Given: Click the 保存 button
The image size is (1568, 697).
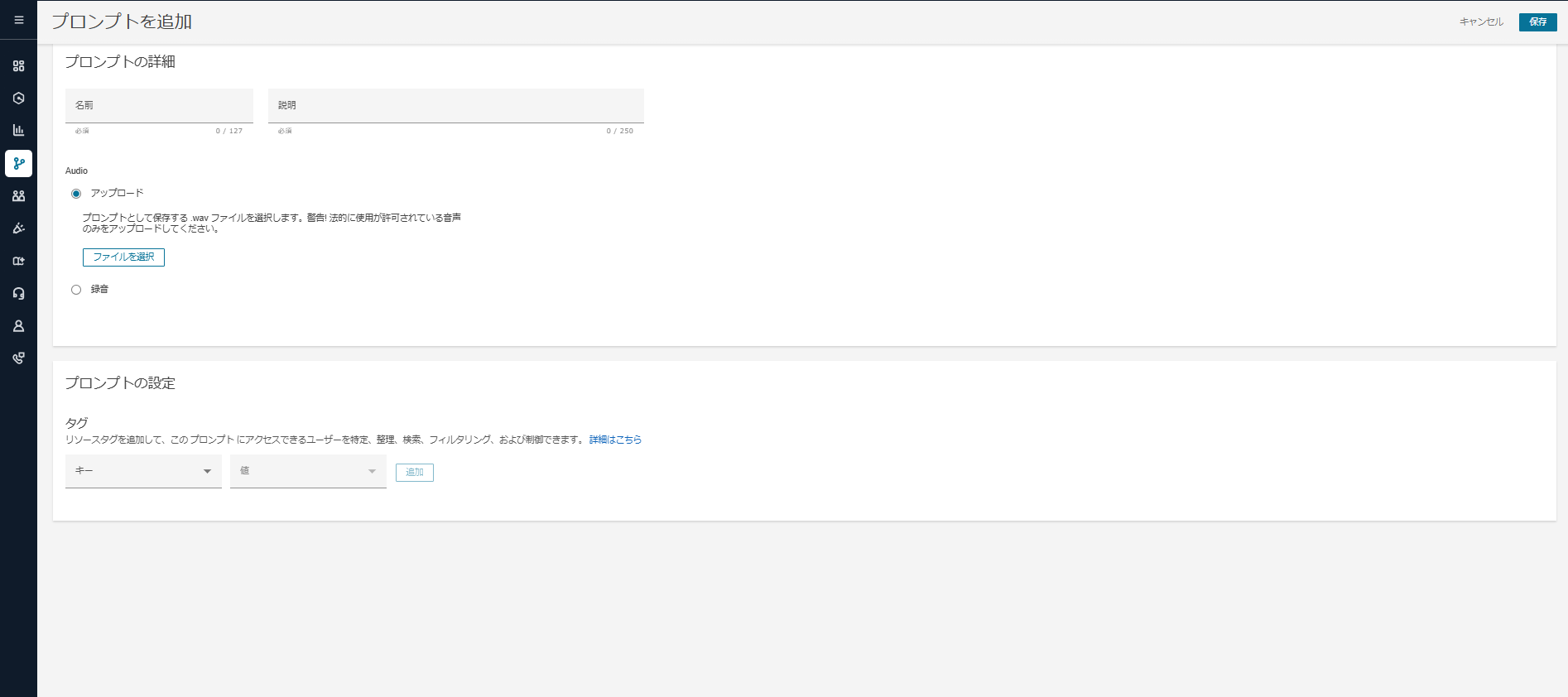Looking at the screenshot, I should coord(1537,22).
